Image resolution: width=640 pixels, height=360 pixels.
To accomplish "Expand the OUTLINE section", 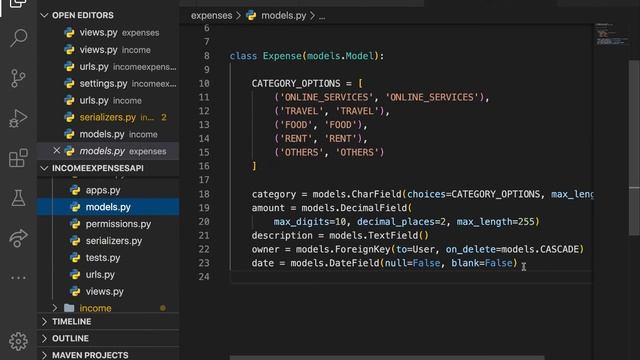I will (44, 338).
